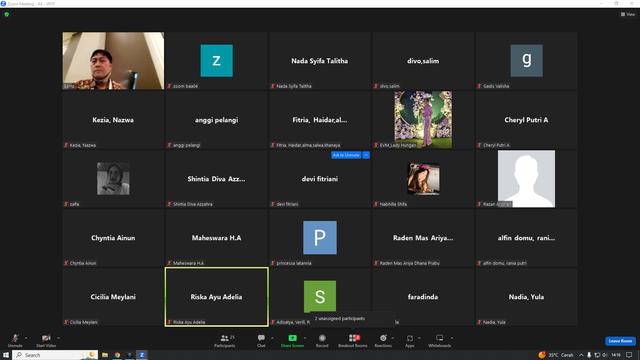Open the Apps panel
The height and width of the screenshot is (360, 640).
pos(410,340)
